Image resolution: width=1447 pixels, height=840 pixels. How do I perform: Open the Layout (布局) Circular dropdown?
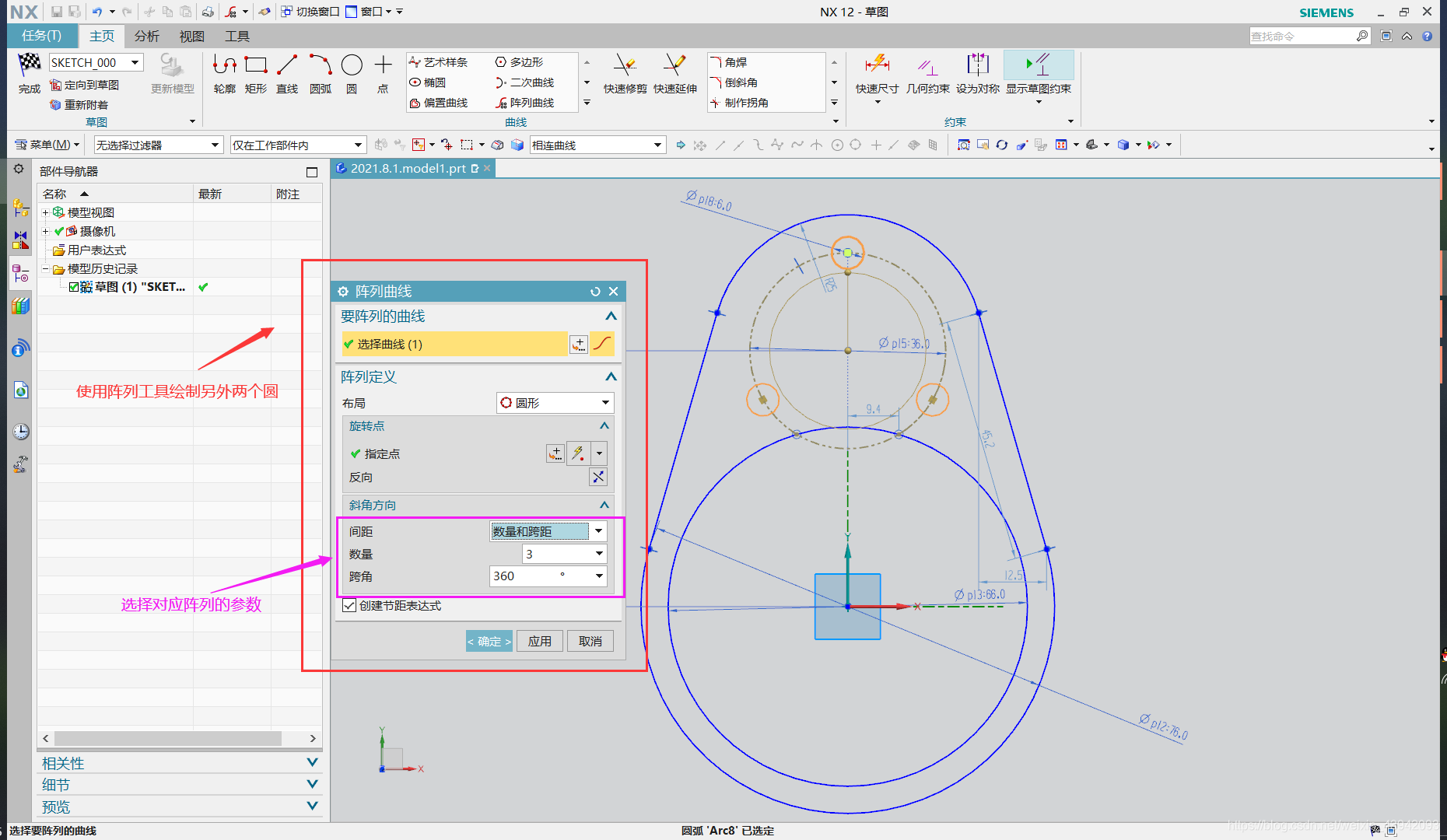(x=555, y=403)
